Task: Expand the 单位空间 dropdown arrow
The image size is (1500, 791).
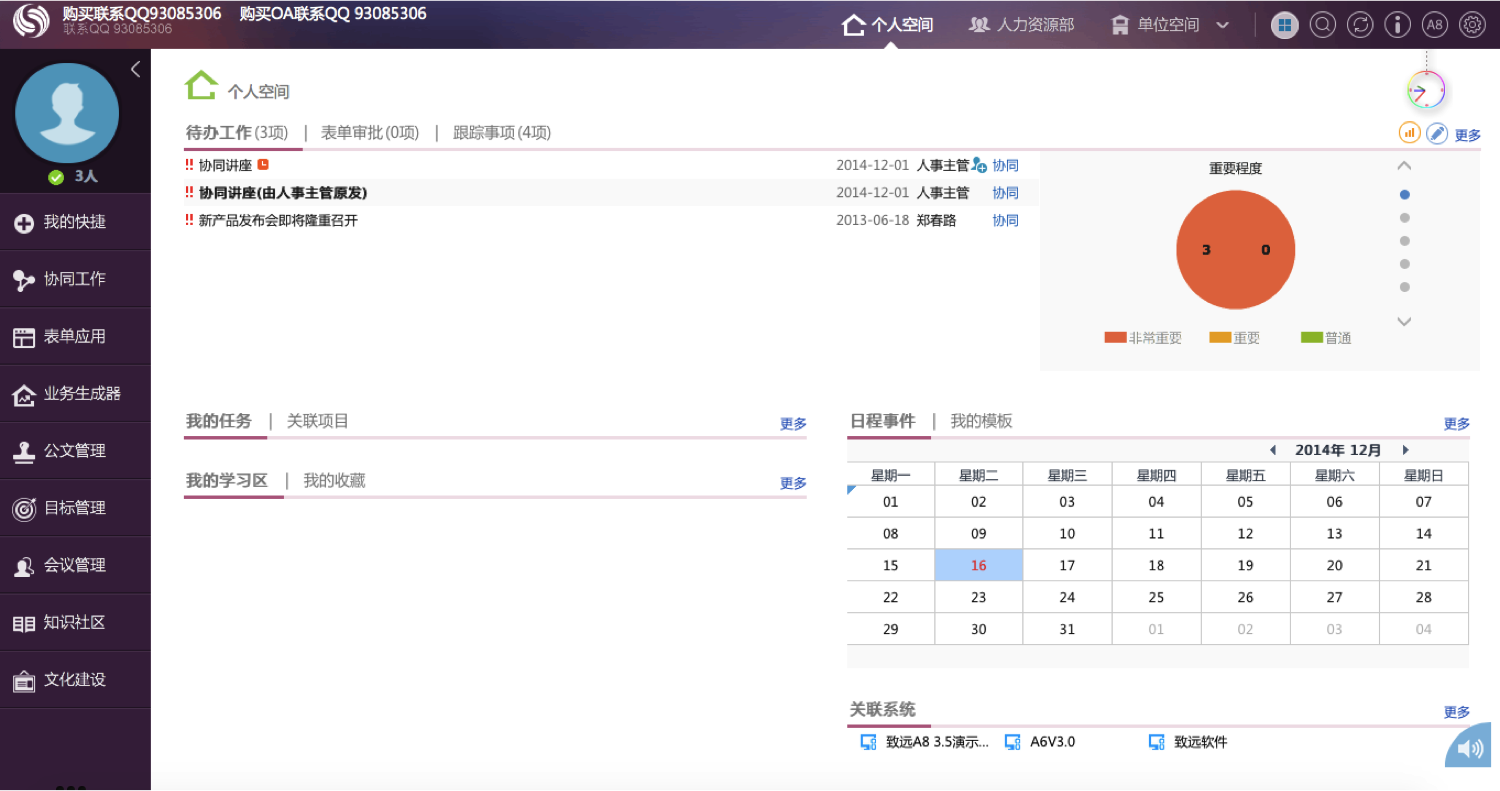Action: tap(1222, 26)
